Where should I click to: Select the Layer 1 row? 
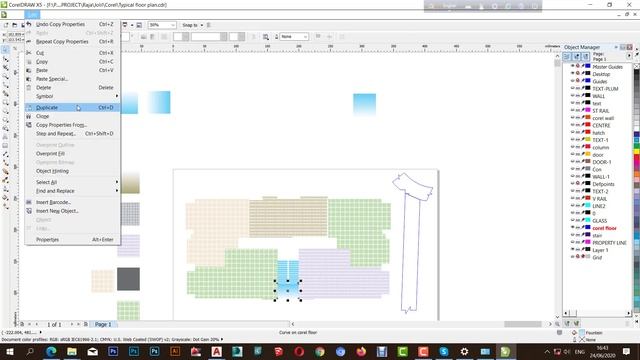[600, 250]
